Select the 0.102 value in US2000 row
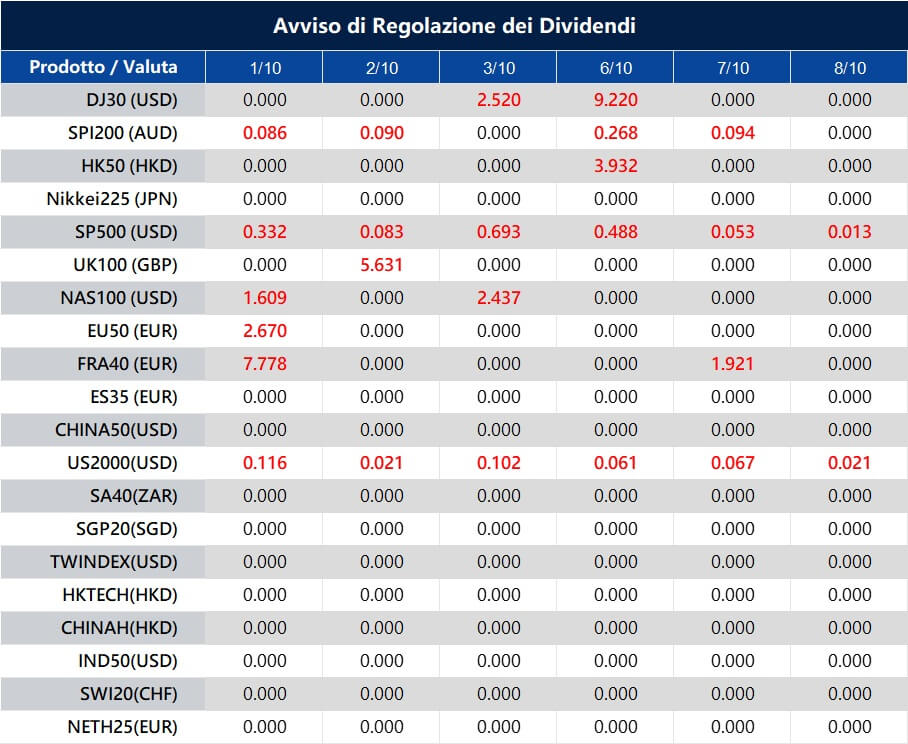 point(498,463)
